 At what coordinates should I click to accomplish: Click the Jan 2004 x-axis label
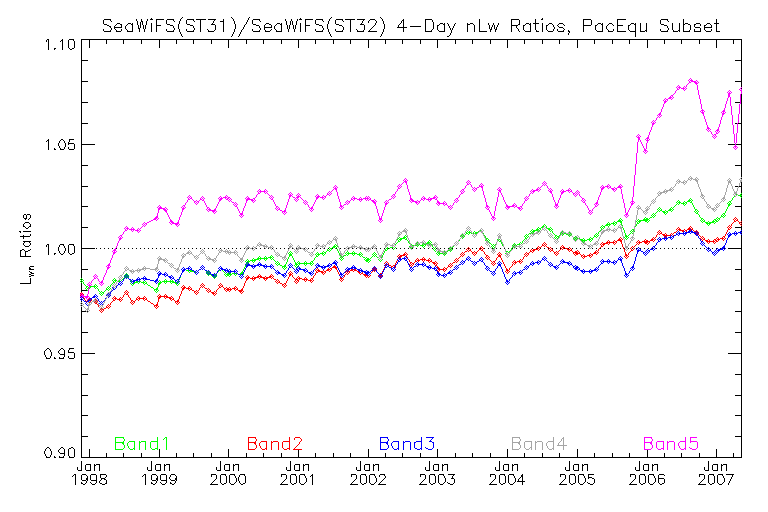507,473
